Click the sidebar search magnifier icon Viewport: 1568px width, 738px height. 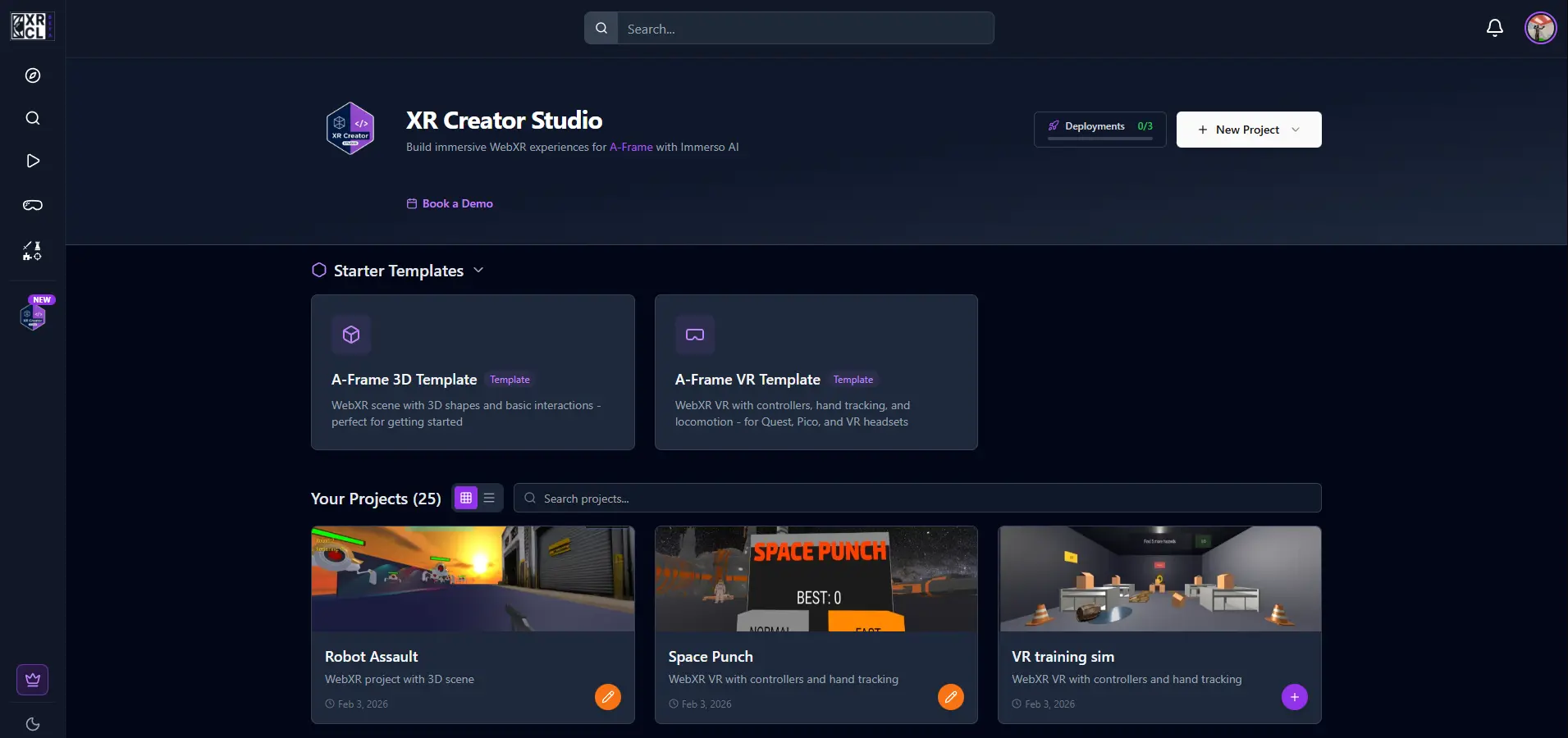coord(33,118)
